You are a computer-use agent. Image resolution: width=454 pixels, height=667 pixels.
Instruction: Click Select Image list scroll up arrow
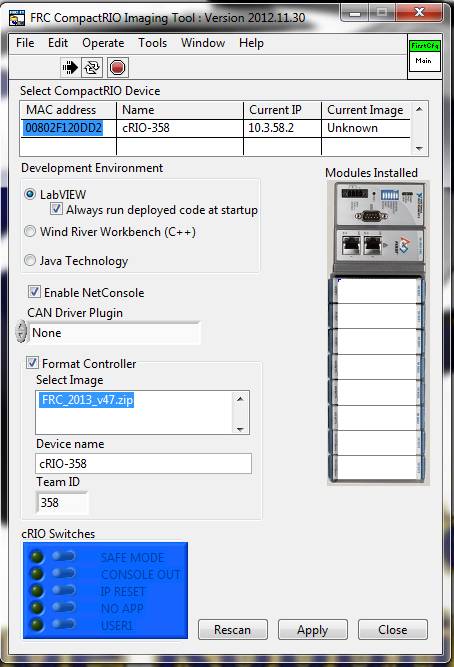(x=240, y=399)
